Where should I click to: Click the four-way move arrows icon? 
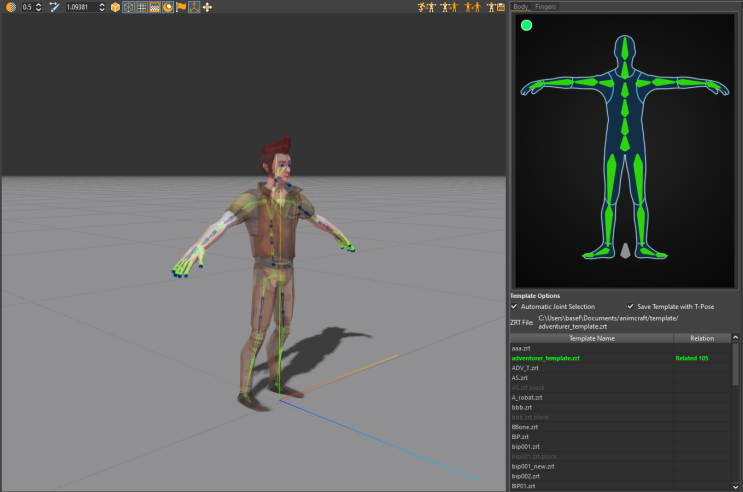(207, 7)
